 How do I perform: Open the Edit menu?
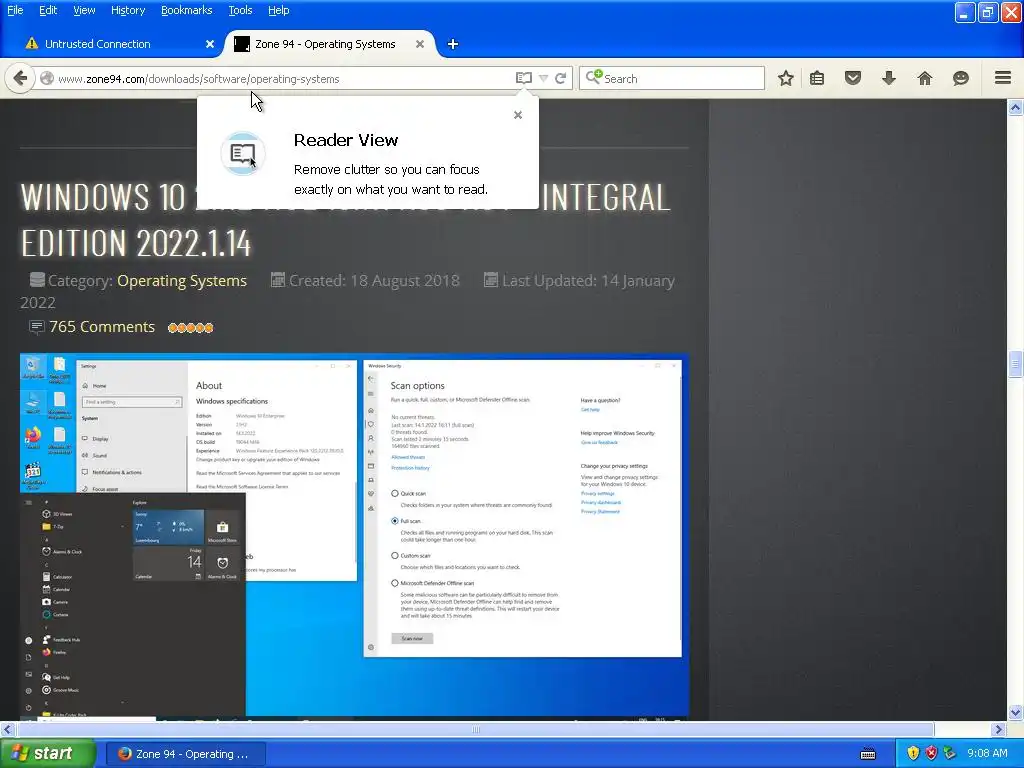[48, 10]
